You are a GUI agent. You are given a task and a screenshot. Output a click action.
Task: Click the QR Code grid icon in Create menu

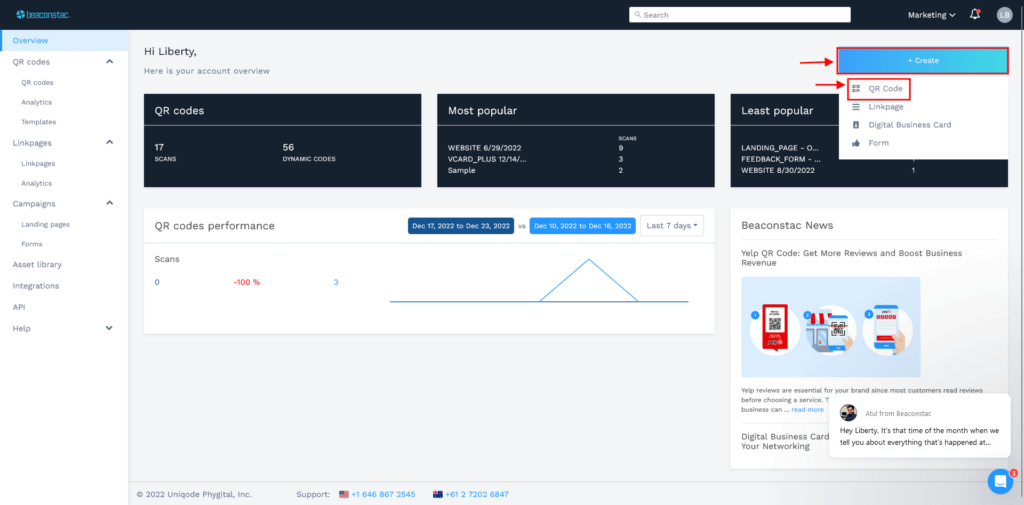tap(856, 88)
